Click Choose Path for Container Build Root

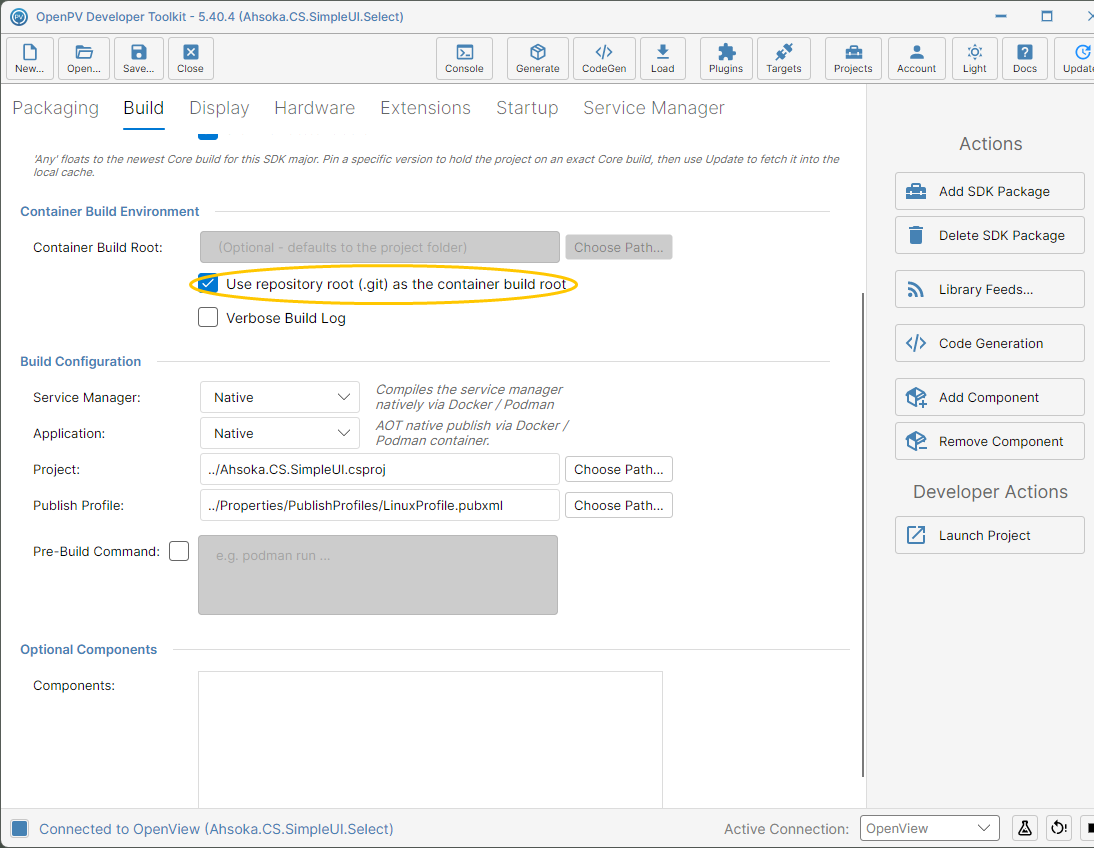click(618, 247)
